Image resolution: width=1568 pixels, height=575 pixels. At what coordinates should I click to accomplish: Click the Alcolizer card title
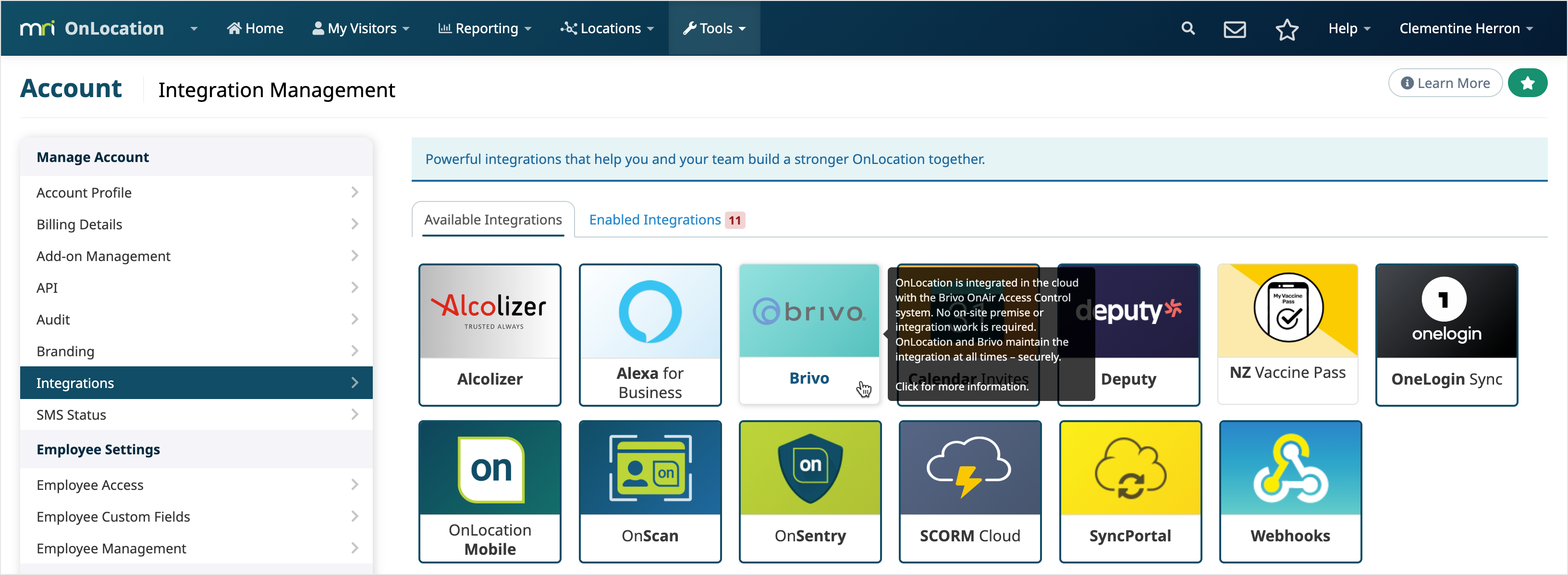[490, 379]
